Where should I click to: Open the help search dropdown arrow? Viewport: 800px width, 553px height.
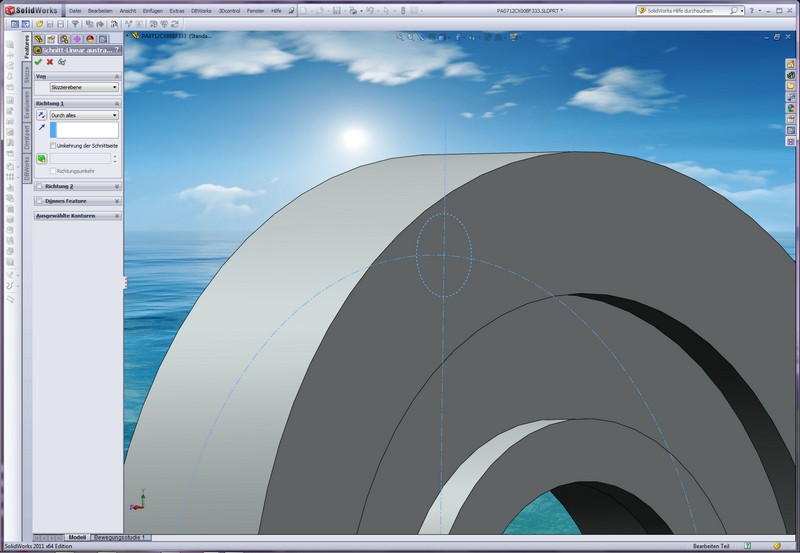click(741, 11)
